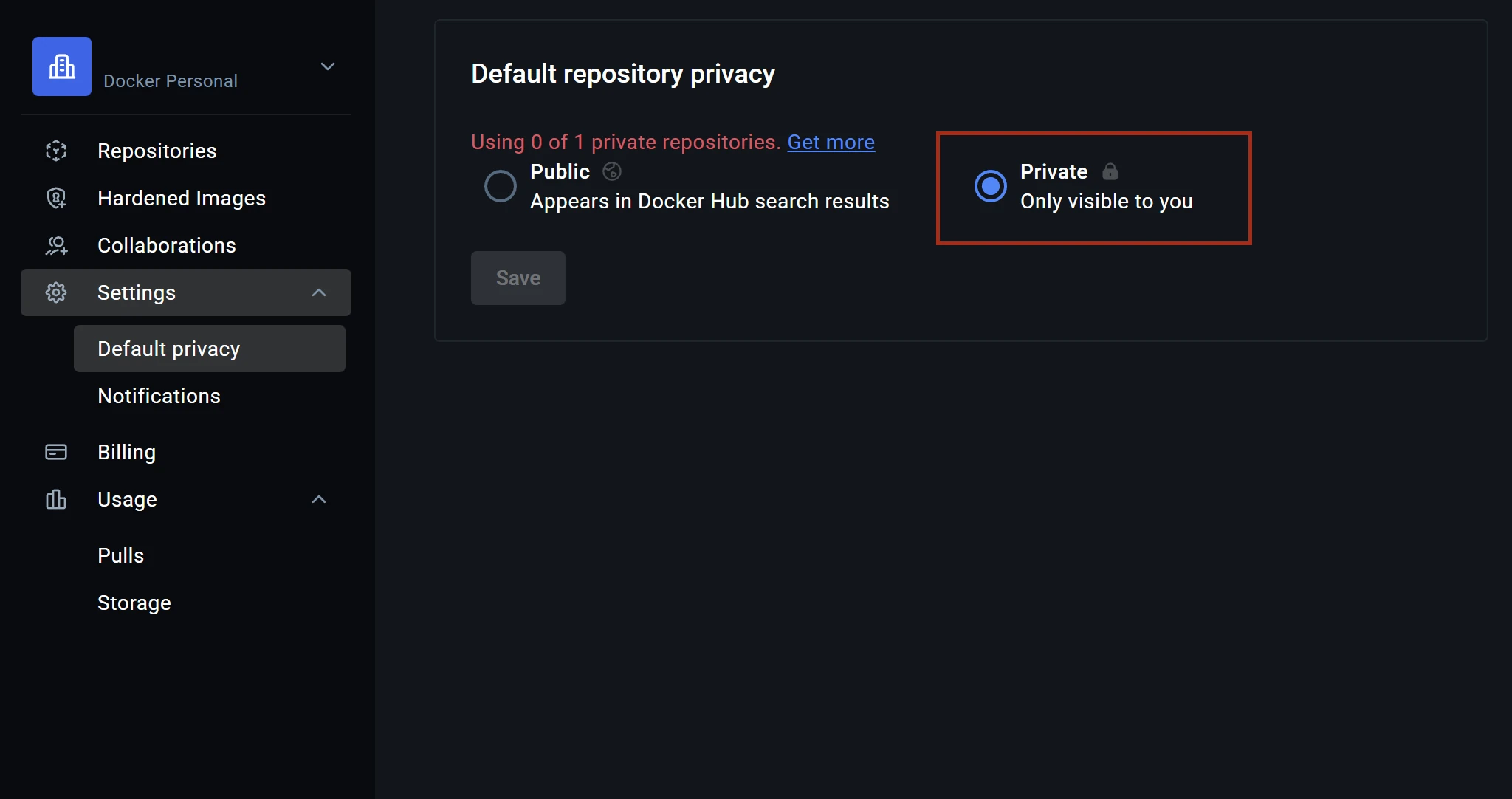
Task: Collapse the Usage section
Action: tap(318, 499)
